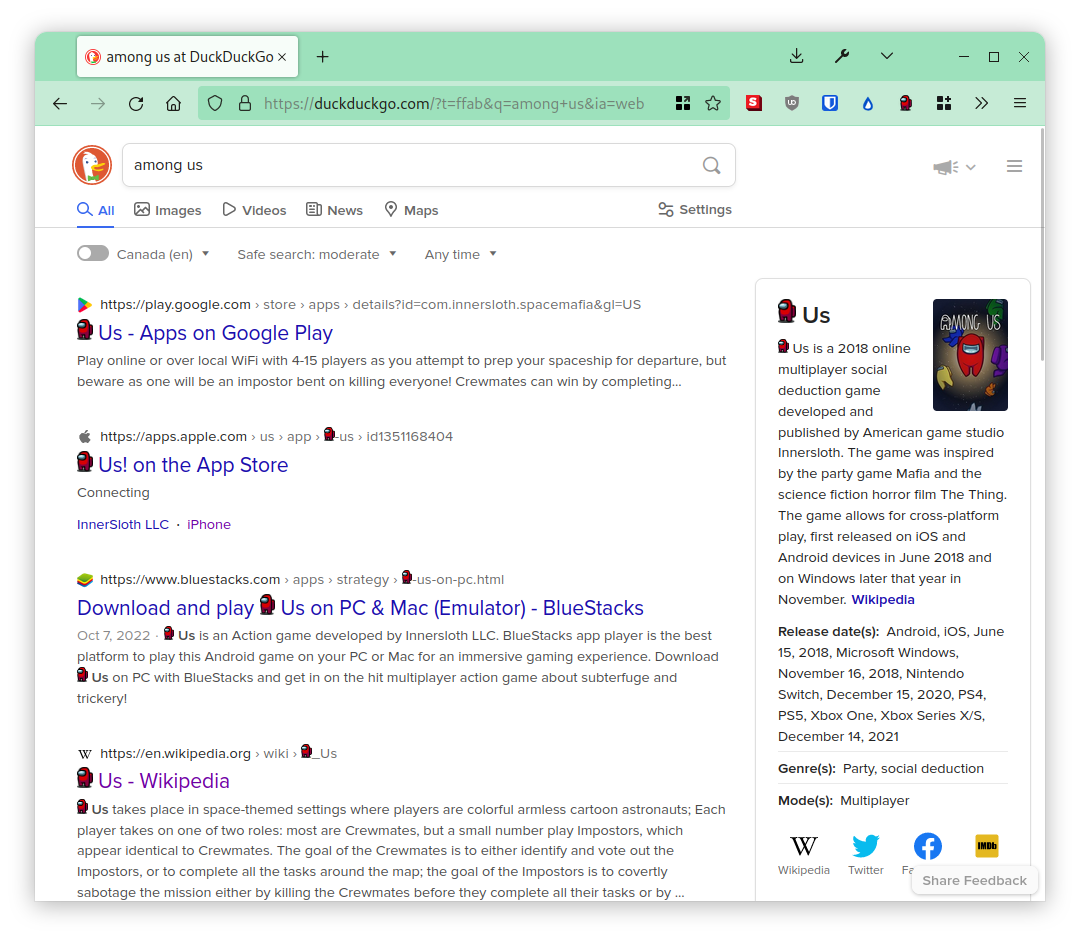Toggle the Canada (en) region switch
The image size is (1080, 939).
[x=93, y=254]
